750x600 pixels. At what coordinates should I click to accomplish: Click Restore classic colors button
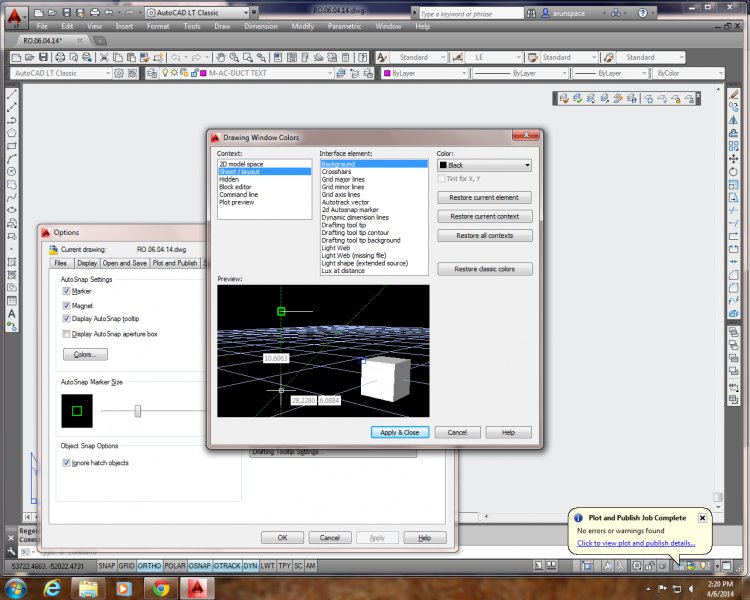coord(484,269)
